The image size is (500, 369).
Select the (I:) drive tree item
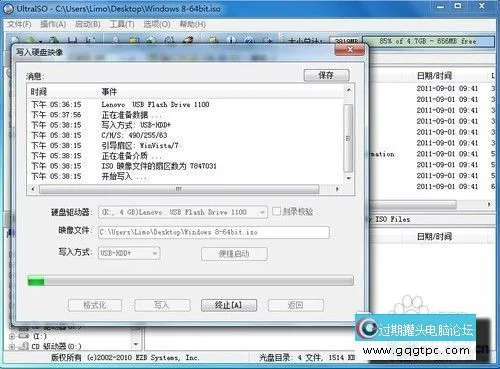[x=40, y=336]
